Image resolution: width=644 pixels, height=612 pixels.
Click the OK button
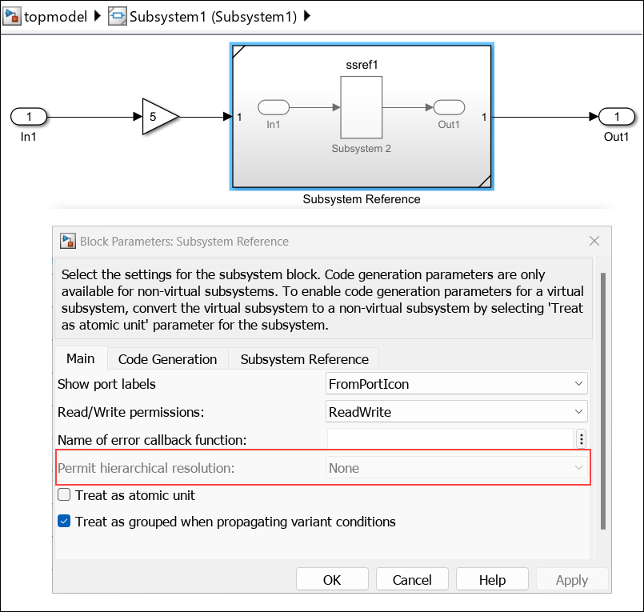point(332,580)
